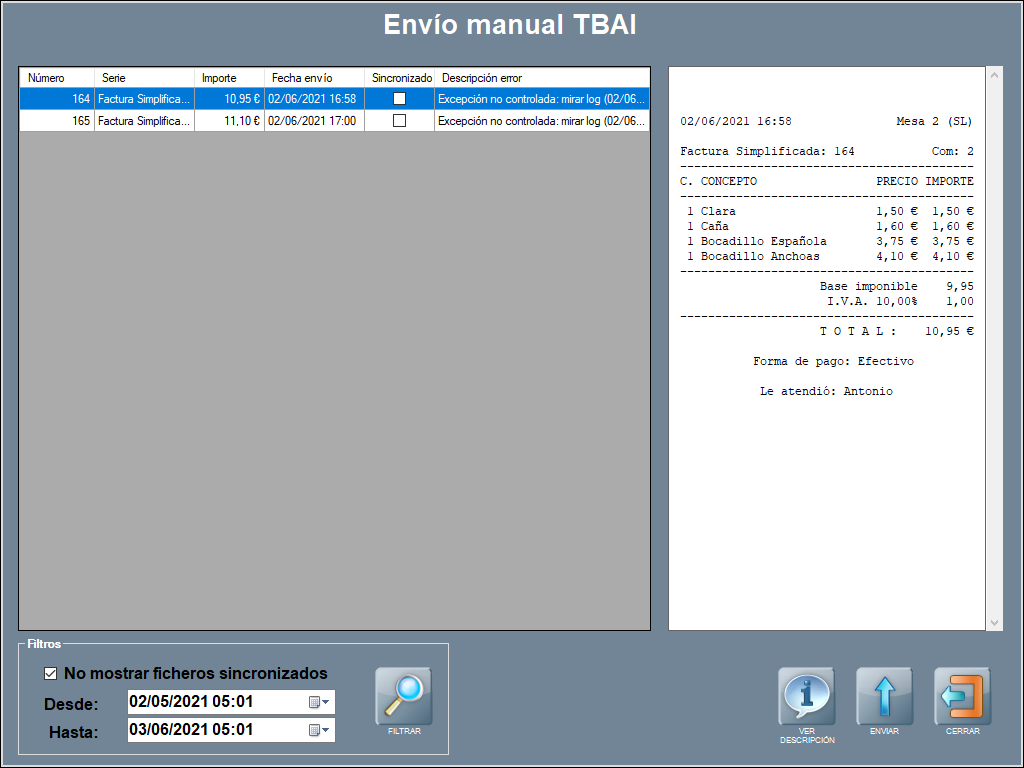Toggle Sincronizado checkbox for invoice 165
Screen dimensions: 1024x768
coord(399,120)
